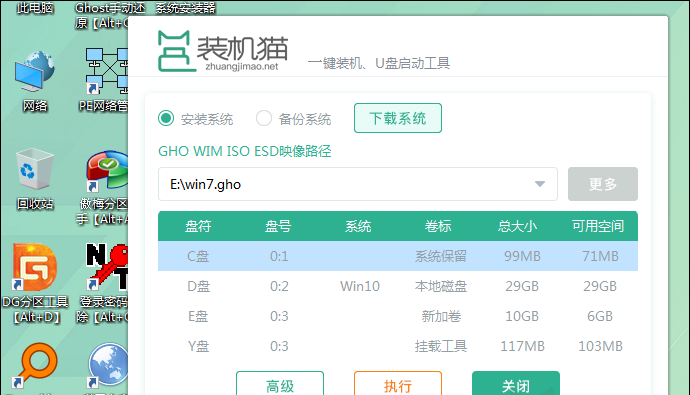
Task: Select the 安装系统 radio option
Action: pyautogui.click(x=166, y=118)
